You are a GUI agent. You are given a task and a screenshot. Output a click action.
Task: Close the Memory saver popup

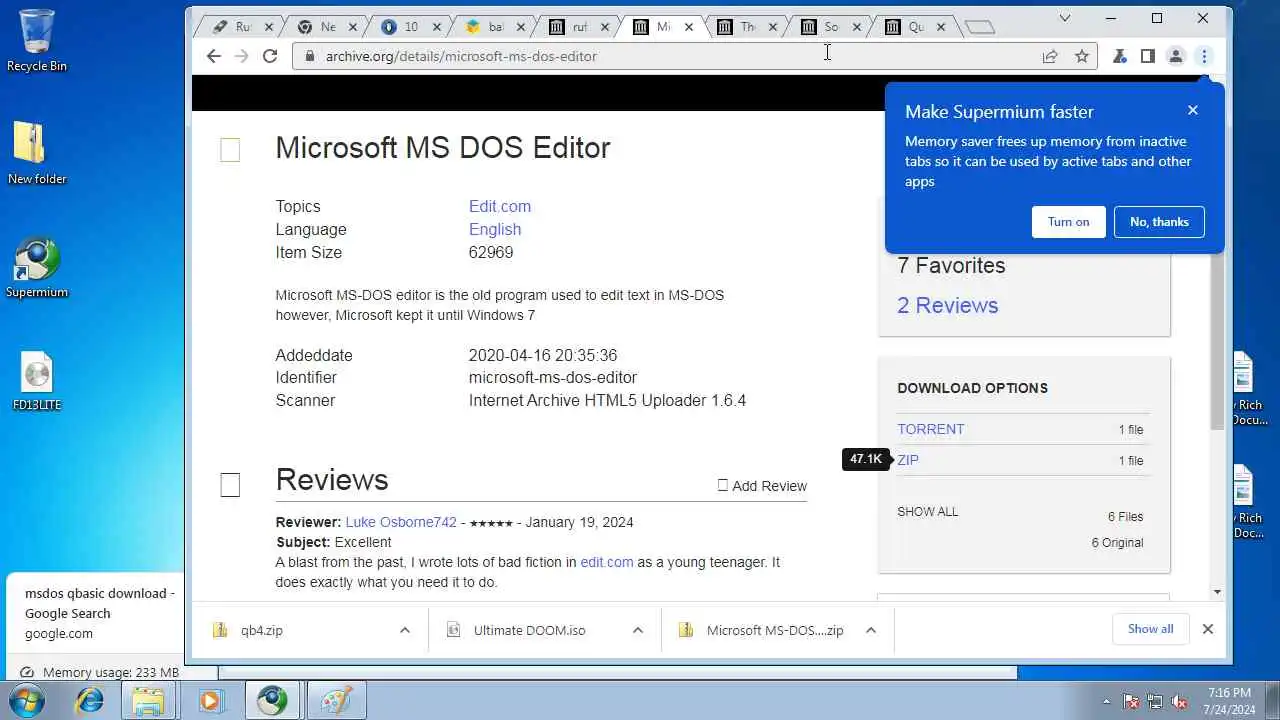[x=1192, y=110]
